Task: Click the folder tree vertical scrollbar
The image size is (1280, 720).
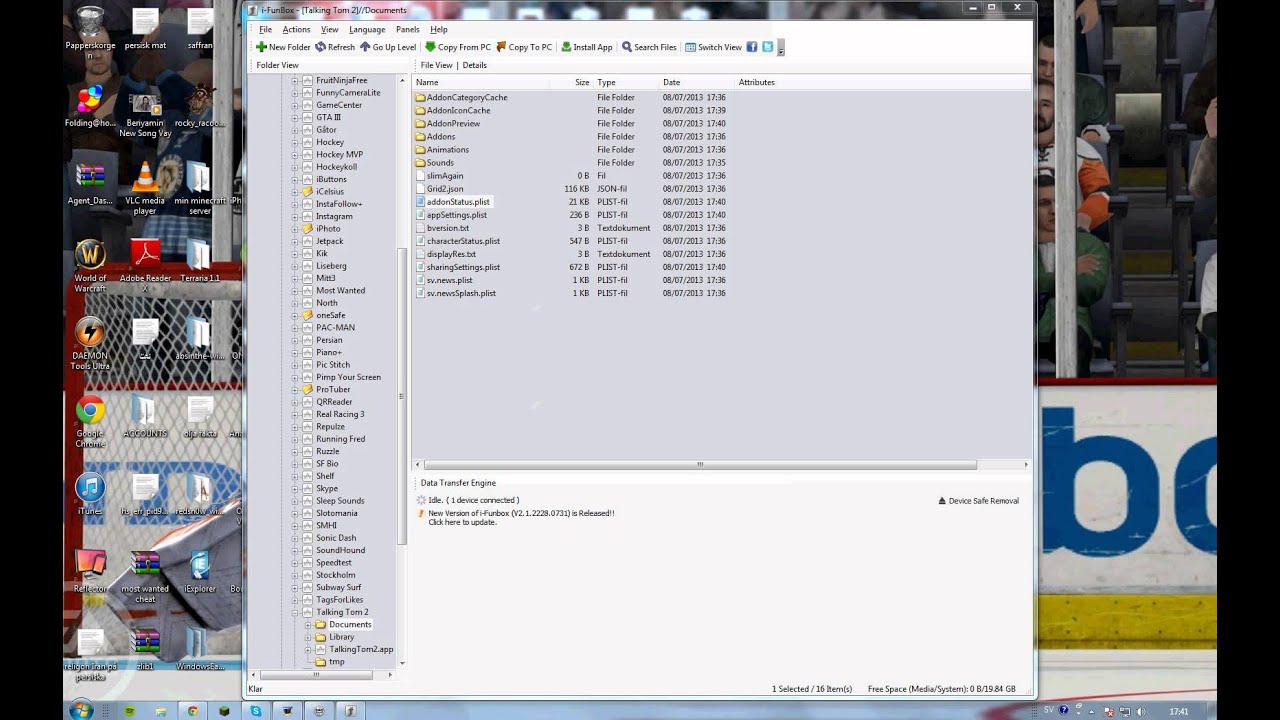Action: pyautogui.click(x=402, y=395)
